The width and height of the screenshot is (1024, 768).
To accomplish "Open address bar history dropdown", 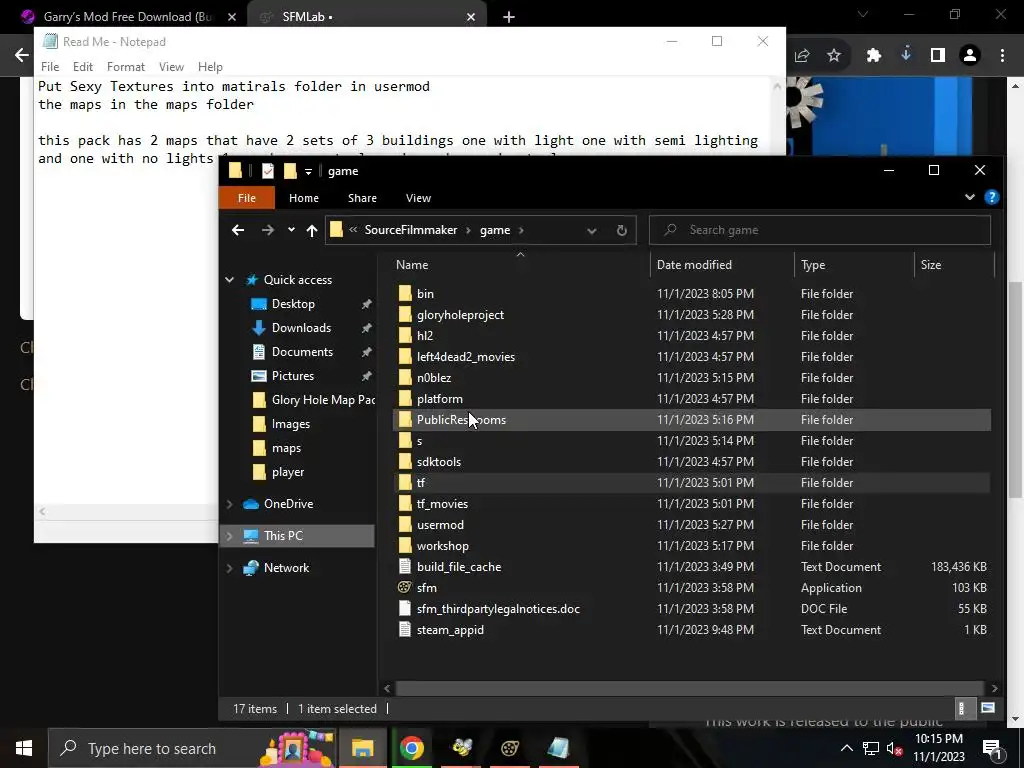I will (x=592, y=231).
